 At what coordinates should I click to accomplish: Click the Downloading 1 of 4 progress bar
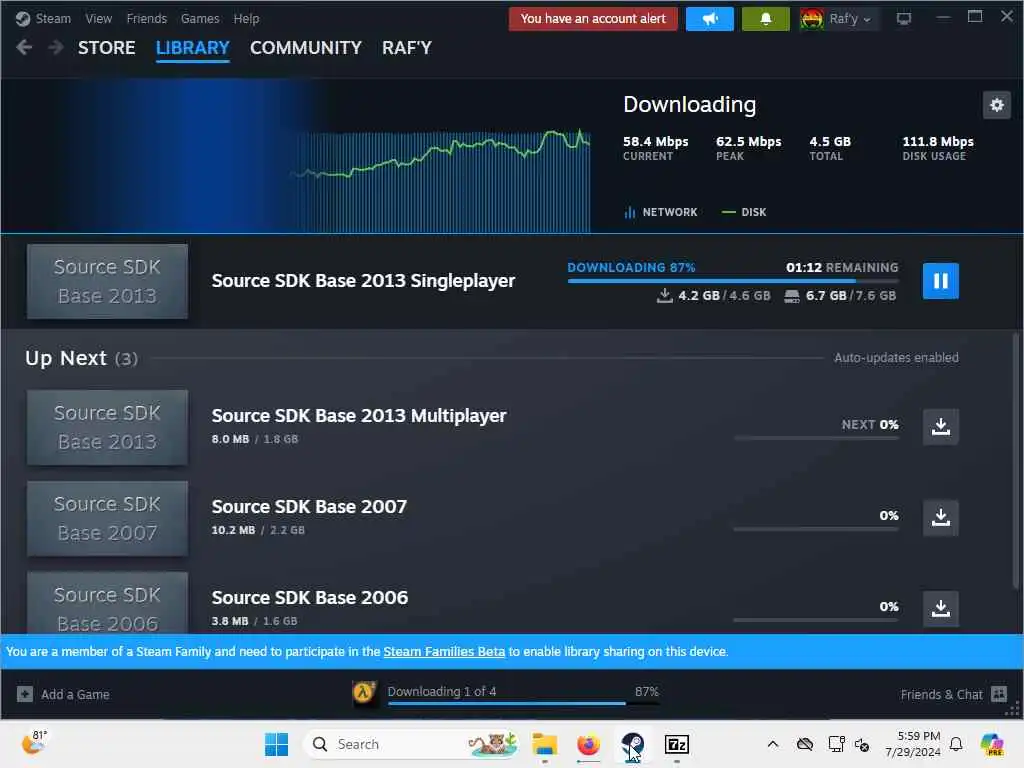[523, 703]
